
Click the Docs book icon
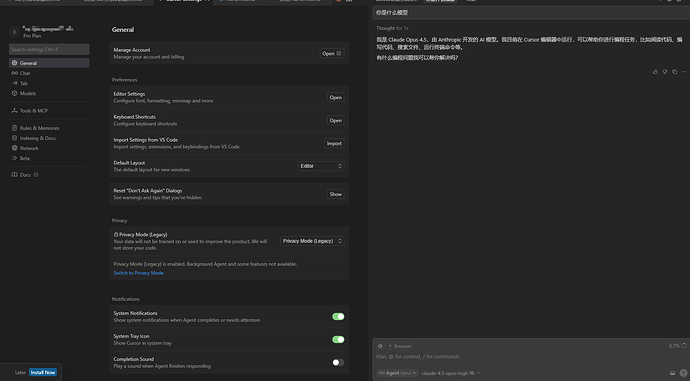pyautogui.click(x=15, y=175)
